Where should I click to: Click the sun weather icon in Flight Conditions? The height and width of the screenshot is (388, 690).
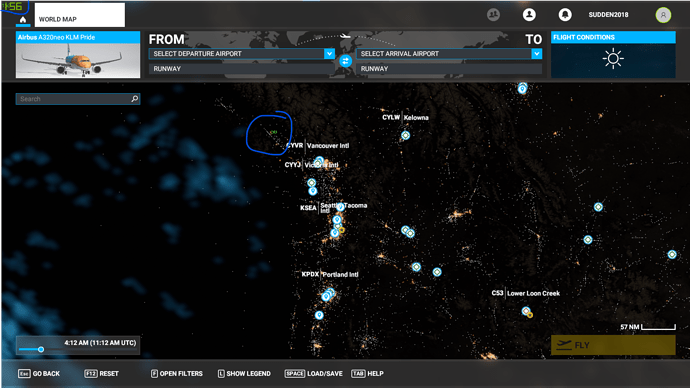tap(613, 59)
